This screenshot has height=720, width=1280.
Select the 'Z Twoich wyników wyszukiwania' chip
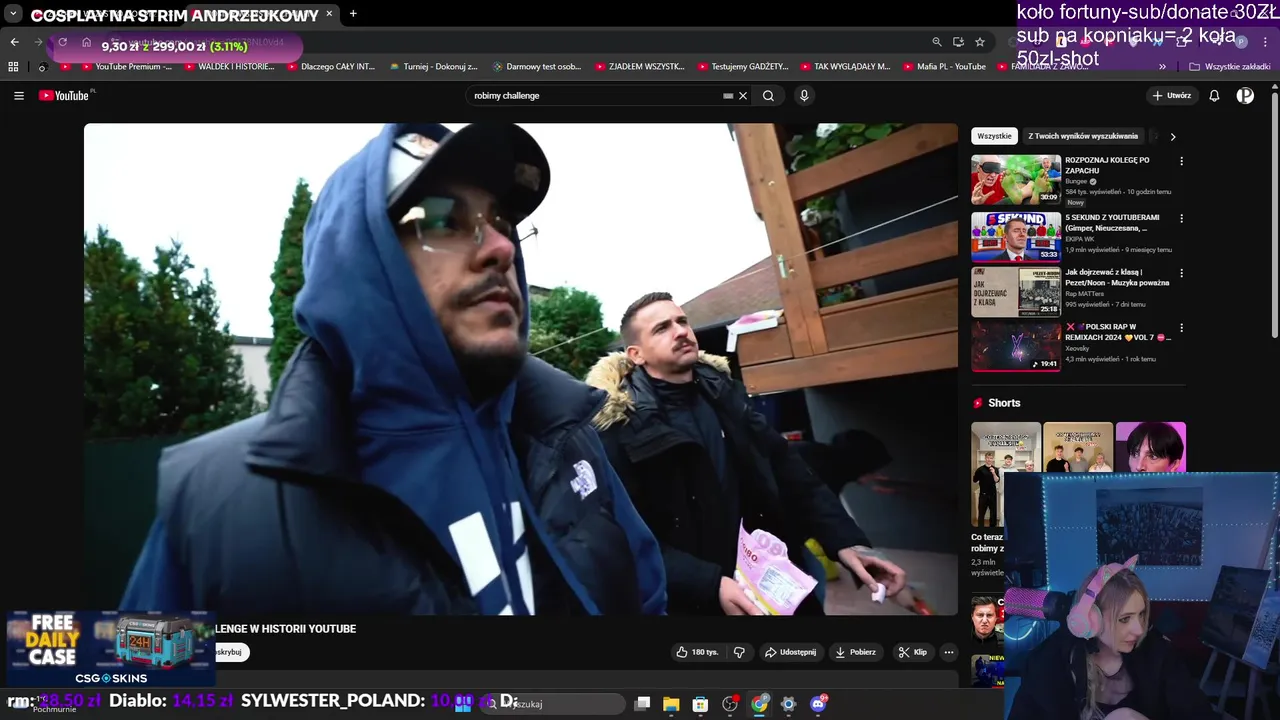point(1083,136)
